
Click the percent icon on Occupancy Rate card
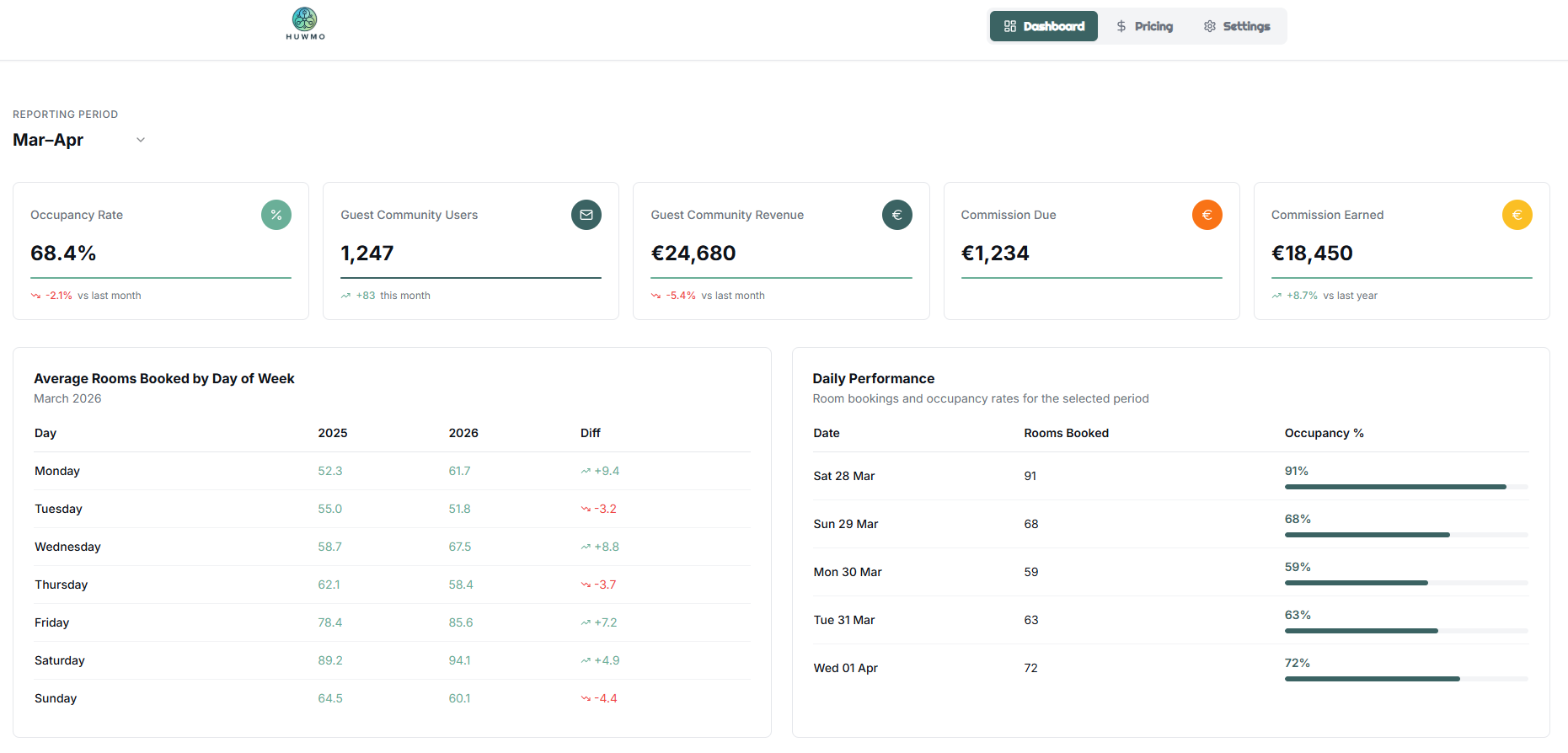tap(276, 215)
